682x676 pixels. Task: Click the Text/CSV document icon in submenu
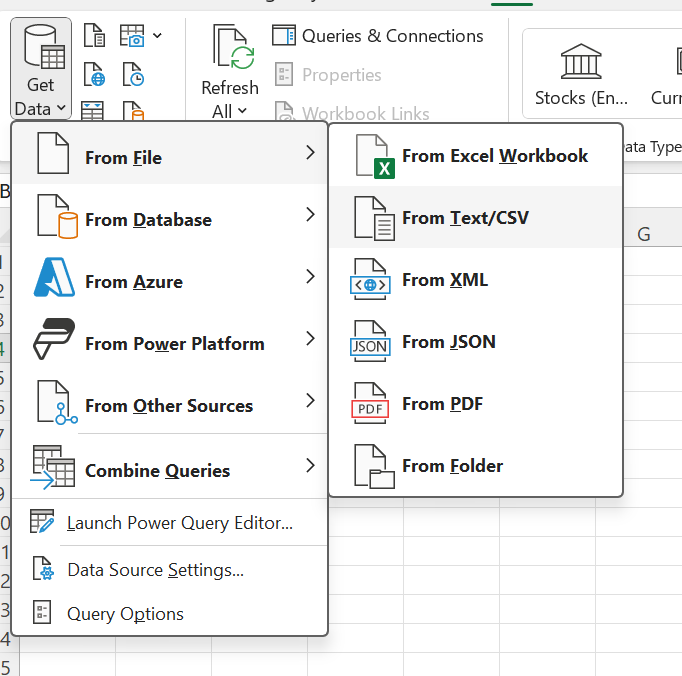[374, 218]
